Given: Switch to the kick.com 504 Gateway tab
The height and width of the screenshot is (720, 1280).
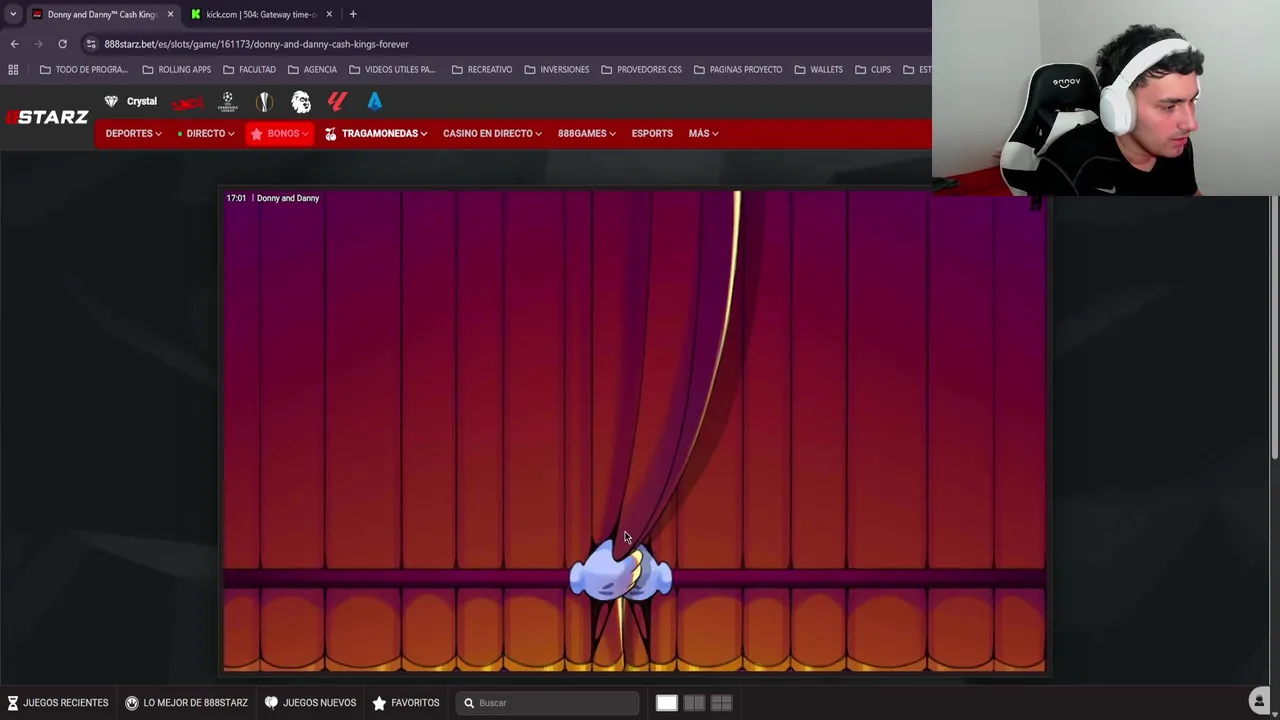Looking at the screenshot, I should (262, 14).
